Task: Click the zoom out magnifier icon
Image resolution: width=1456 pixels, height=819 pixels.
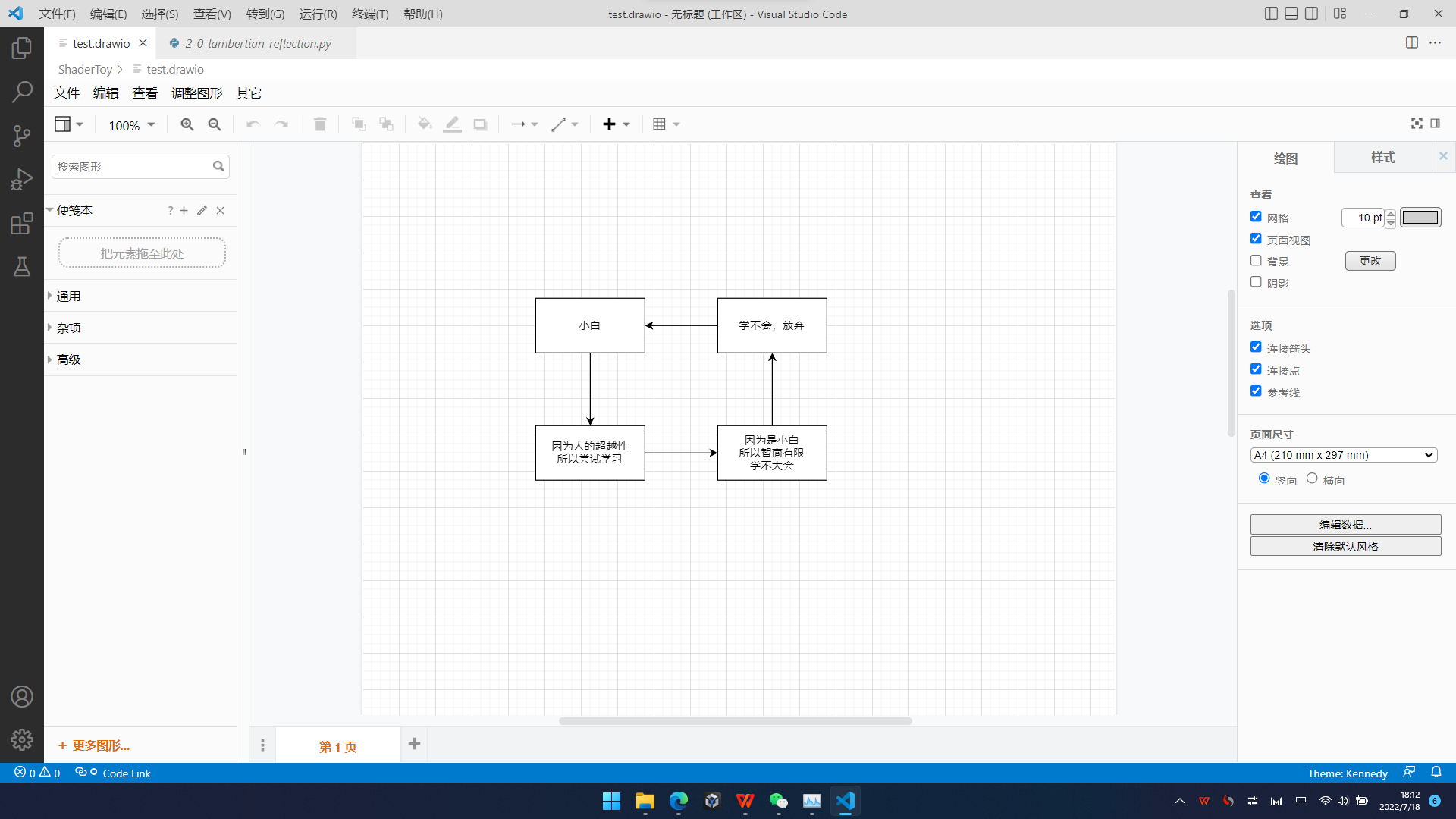Action: (215, 124)
